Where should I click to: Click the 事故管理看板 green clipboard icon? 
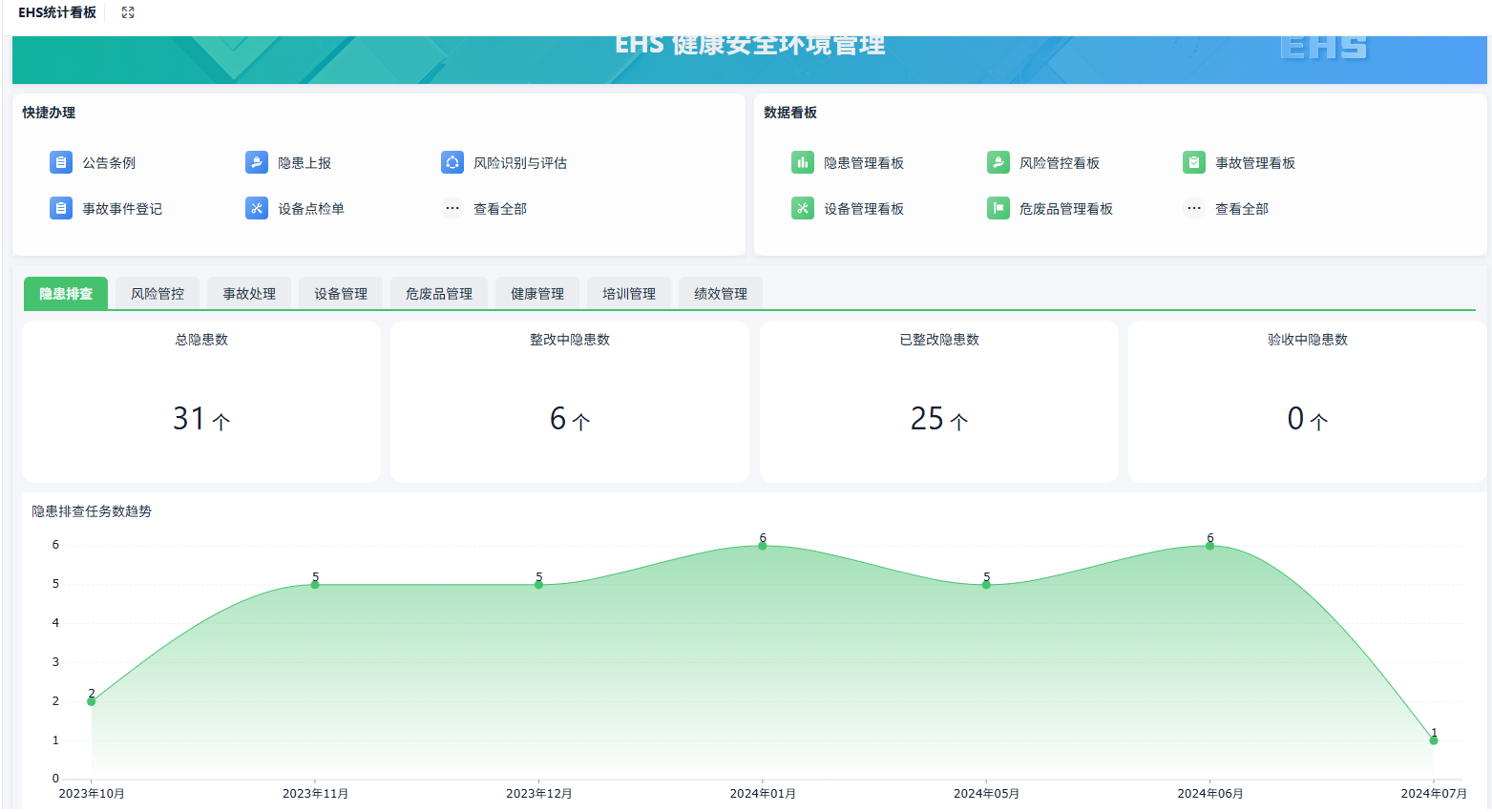click(1193, 162)
